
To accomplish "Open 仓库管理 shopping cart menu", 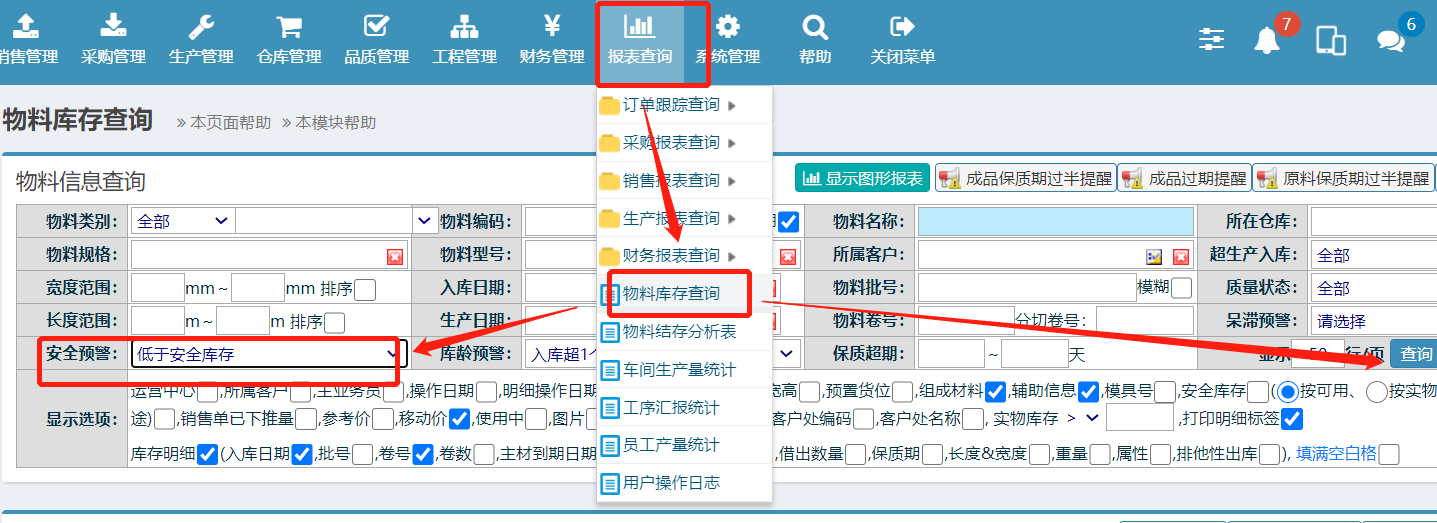I will click(x=289, y=40).
